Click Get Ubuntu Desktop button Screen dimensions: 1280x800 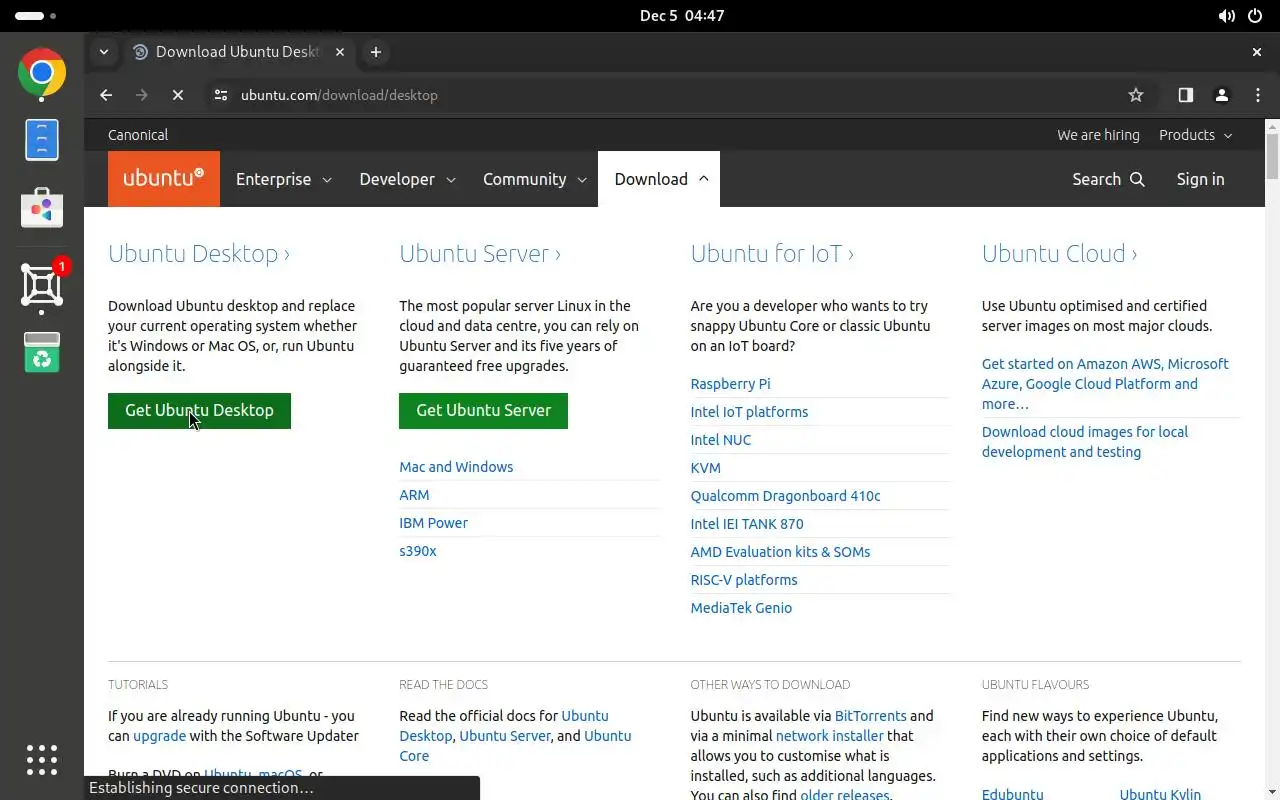coord(199,410)
